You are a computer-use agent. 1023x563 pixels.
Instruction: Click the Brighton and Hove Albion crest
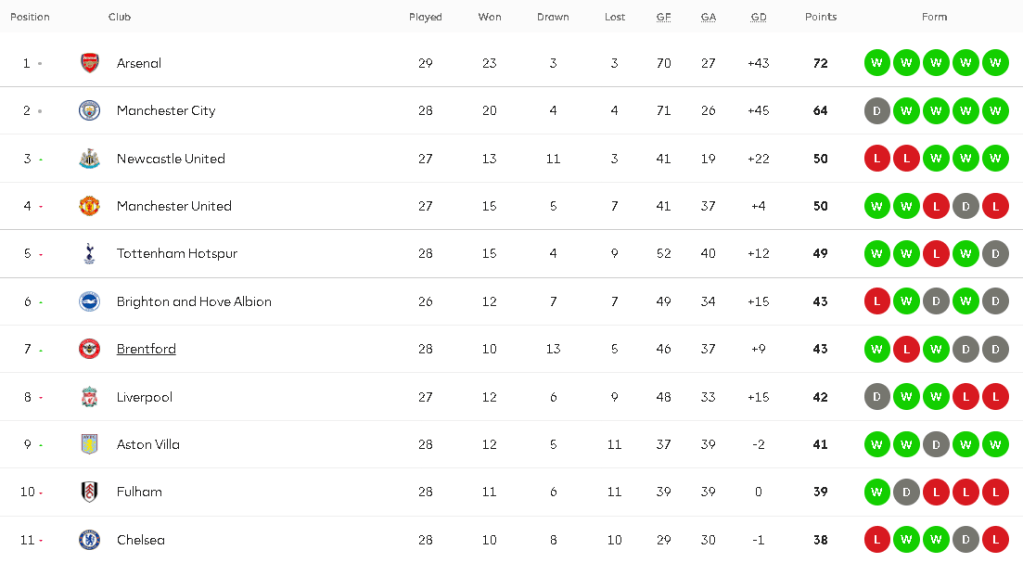click(90, 302)
